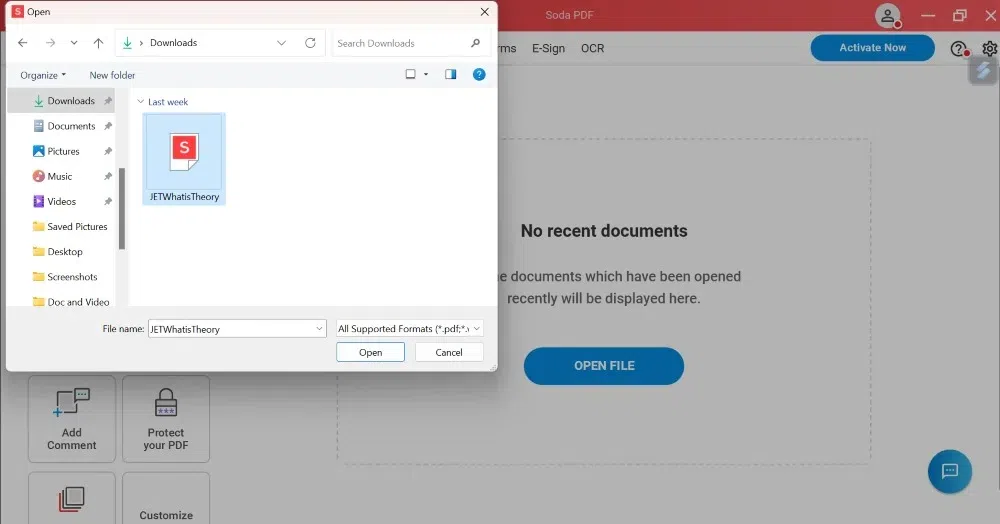Select the JETWhatisTheory file thumbnail
Screen dimensions: 1000x524
(x=184, y=159)
